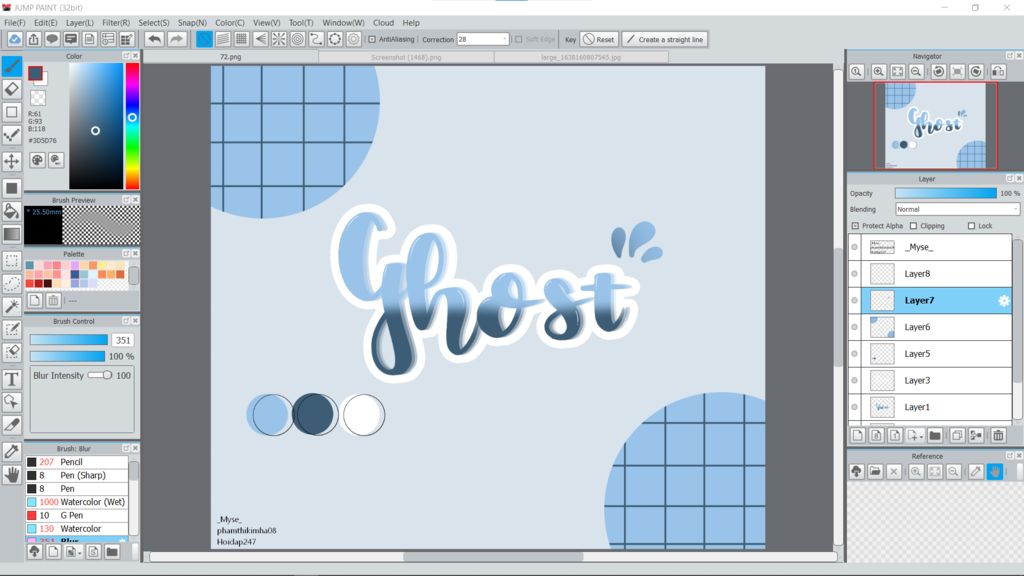1024x576 pixels.
Task: Select the Eraser tool
Action: point(12,89)
